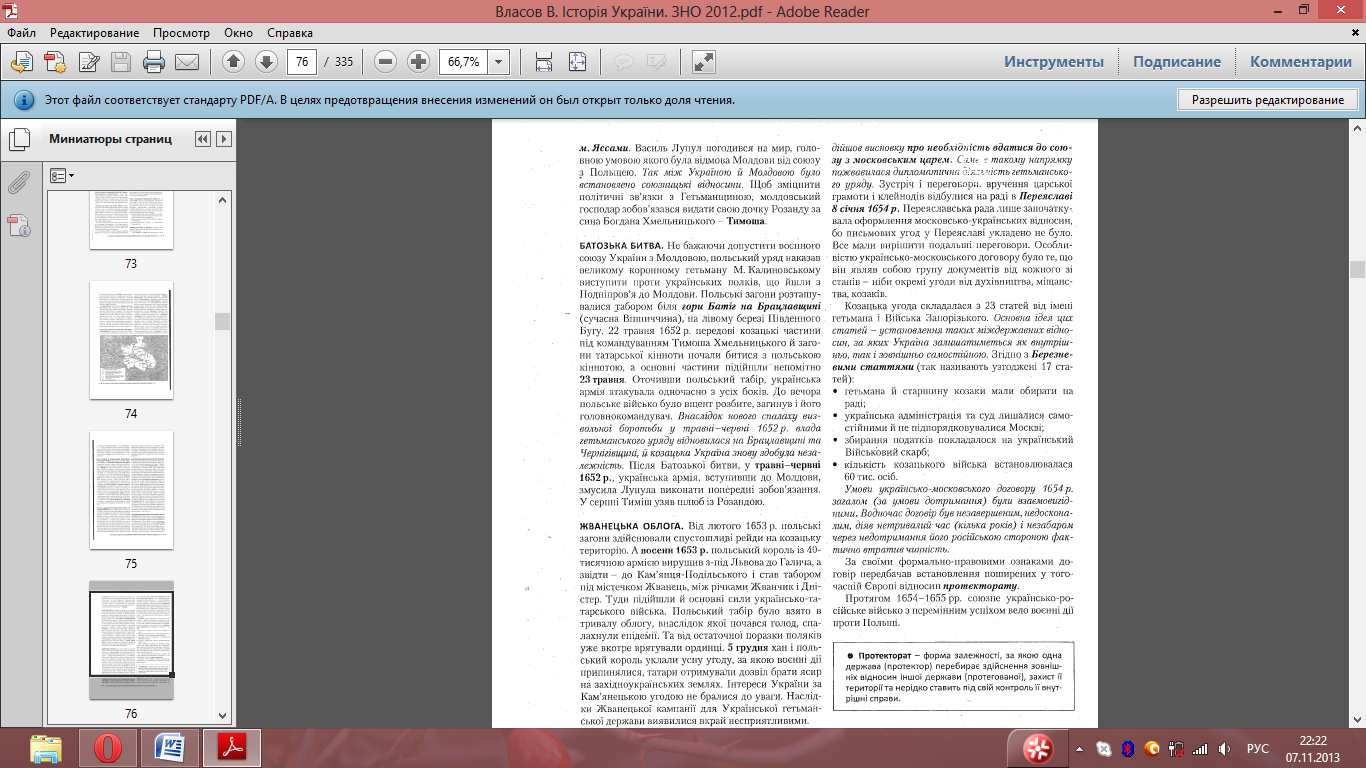Click the thumbnails panel scrollbar thumb
This screenshot has width=1366, height=768.
pos(223,321)
